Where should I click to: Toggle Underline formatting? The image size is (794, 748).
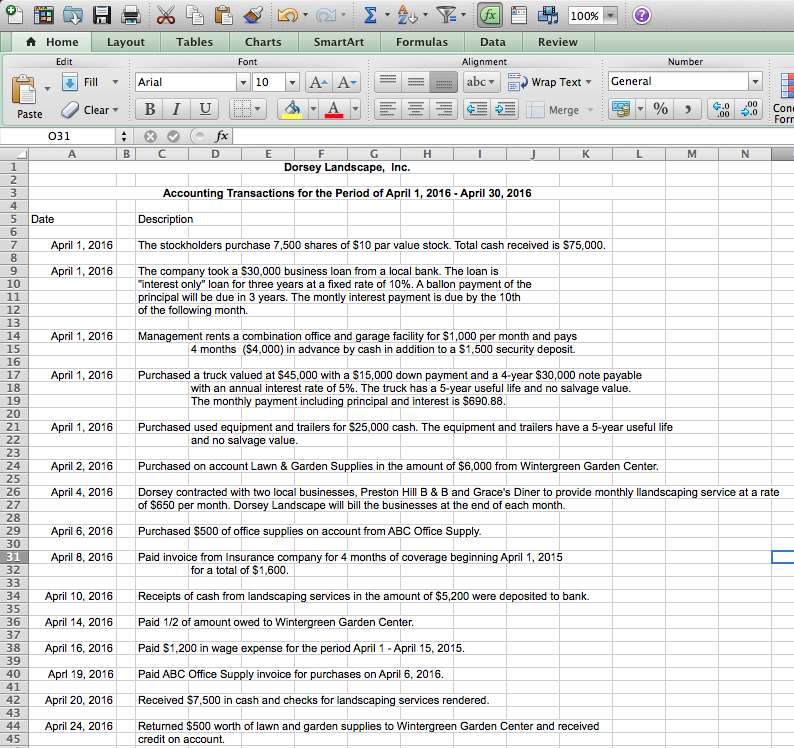click(205, 109)
